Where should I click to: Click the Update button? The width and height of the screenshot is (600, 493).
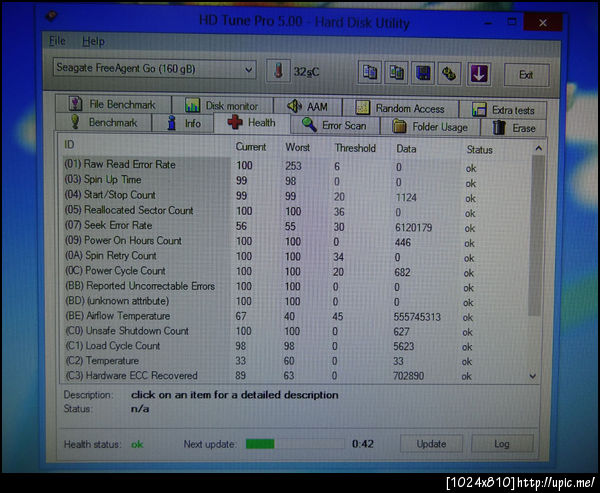[x=431, y=444]
